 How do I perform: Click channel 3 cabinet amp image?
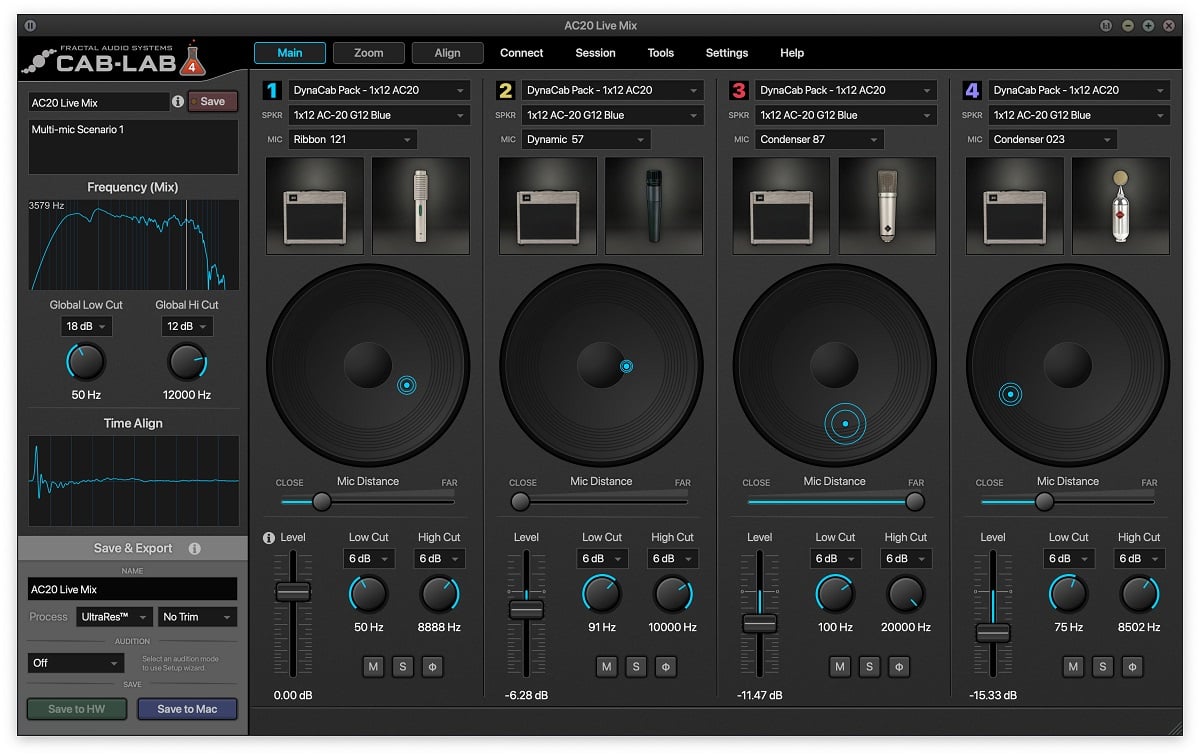coord(781,205)
